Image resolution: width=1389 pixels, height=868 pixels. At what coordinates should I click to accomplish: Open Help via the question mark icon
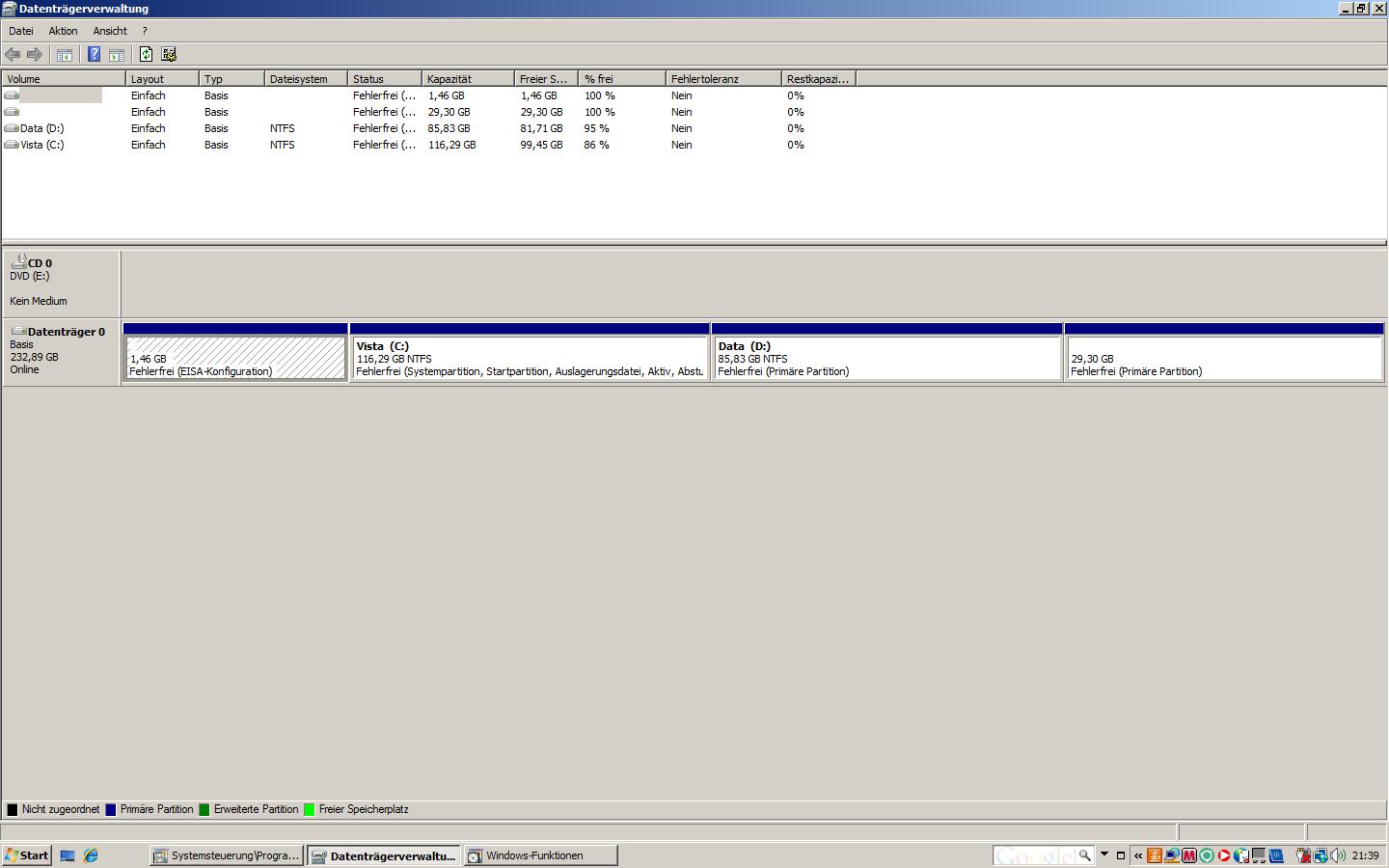click(94, 54)
